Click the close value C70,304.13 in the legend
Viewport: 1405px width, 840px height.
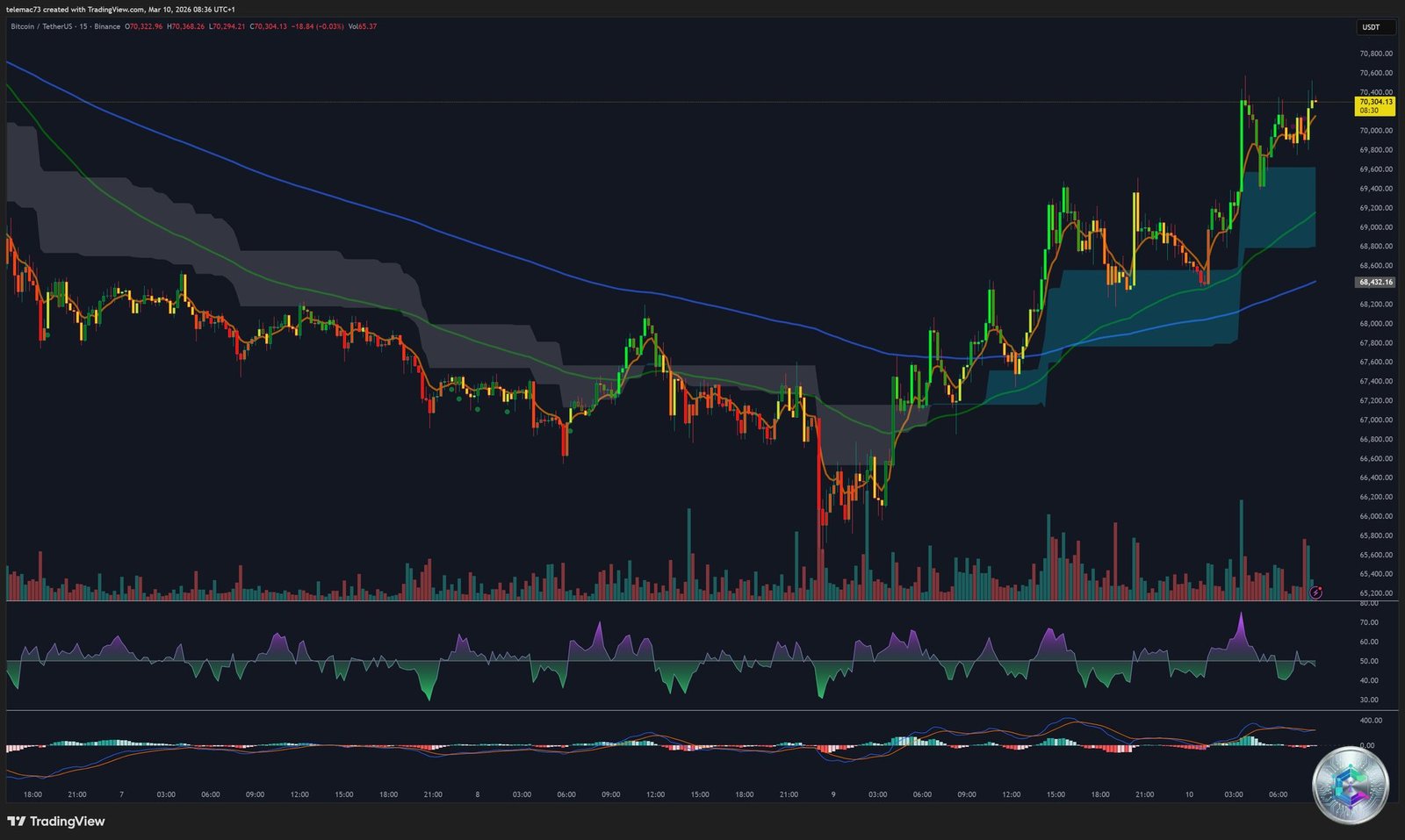268,27
